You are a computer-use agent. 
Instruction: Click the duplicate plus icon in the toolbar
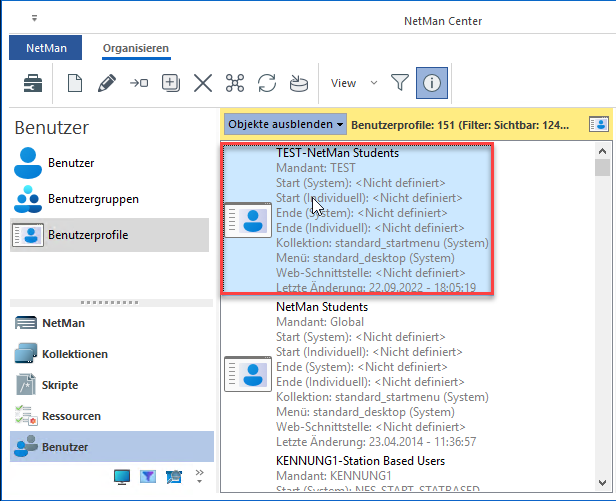point(171,83)
